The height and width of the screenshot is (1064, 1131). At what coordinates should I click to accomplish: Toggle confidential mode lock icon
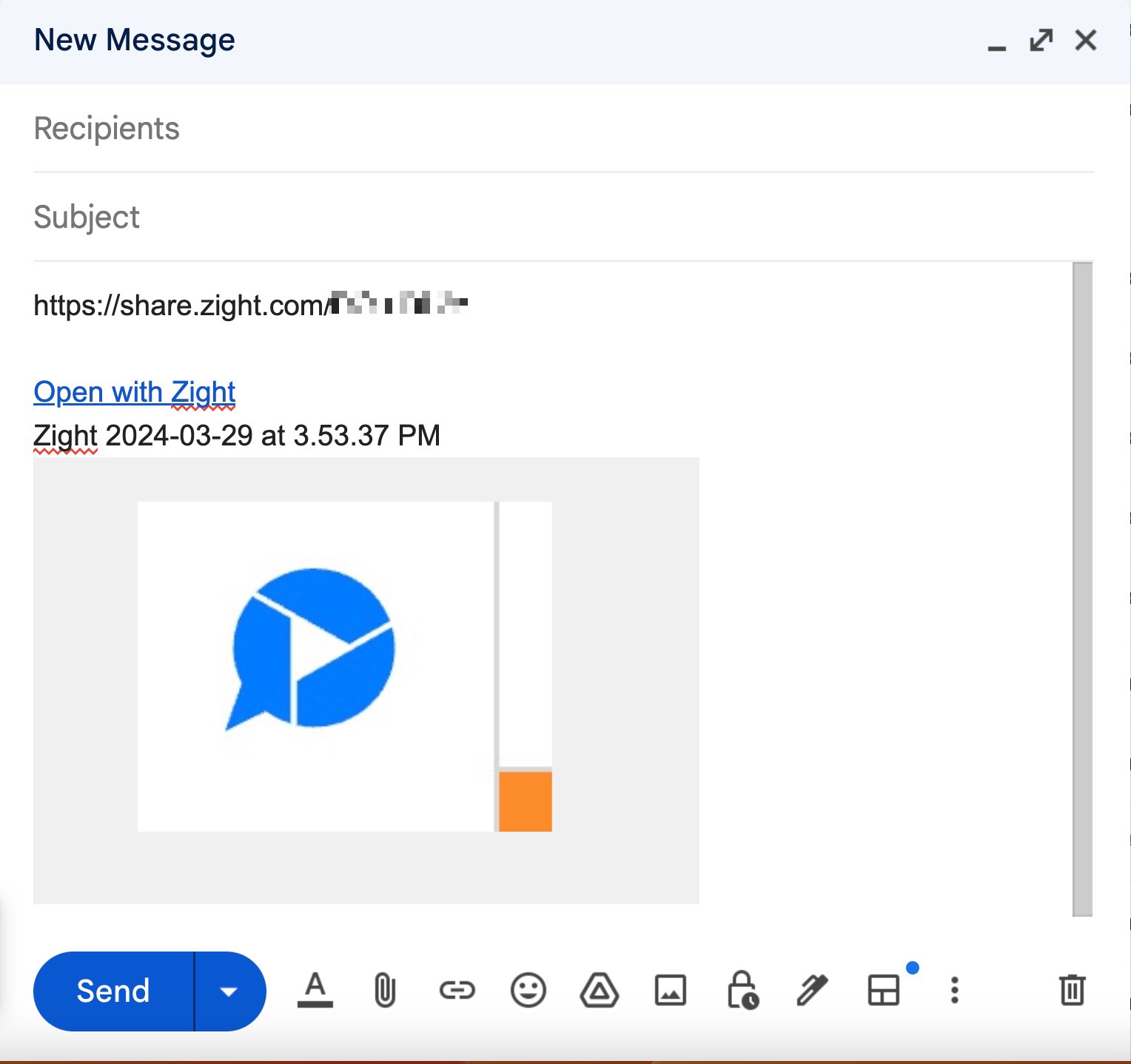(x=742, y=990)
